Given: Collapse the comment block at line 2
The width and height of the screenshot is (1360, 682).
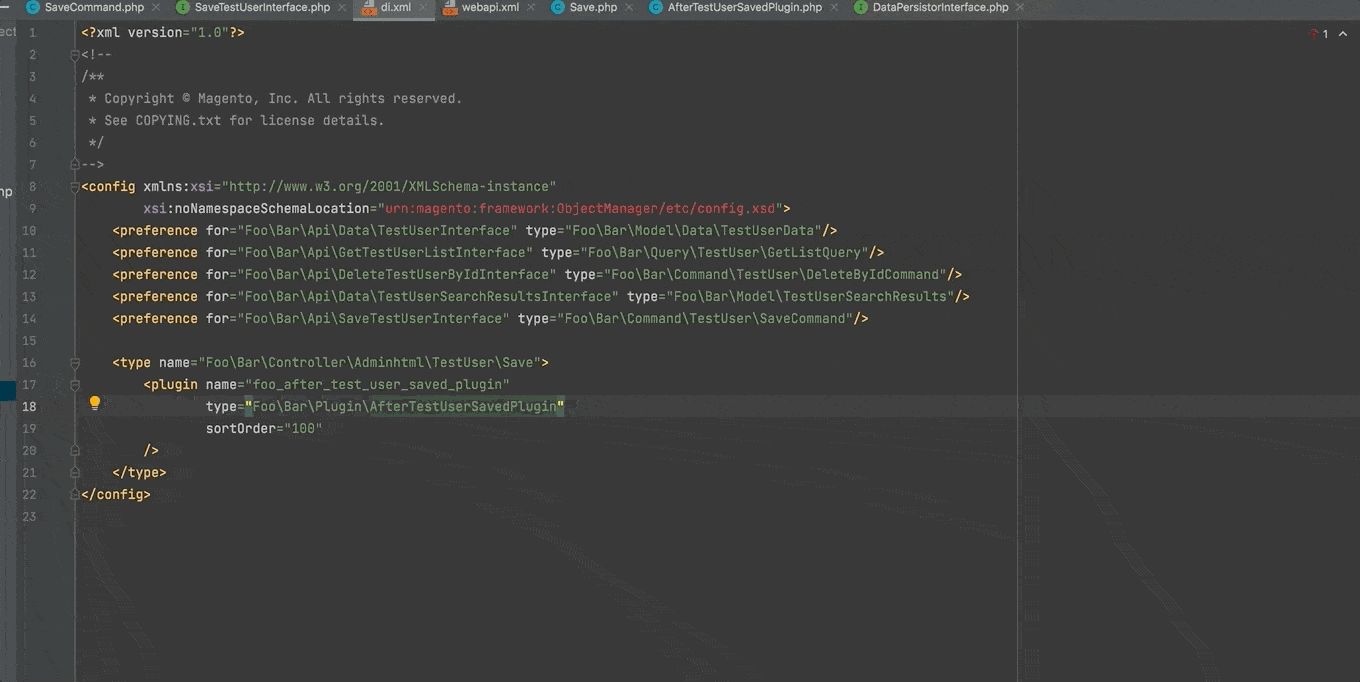Looking at the screenshot, I should 75,55.
